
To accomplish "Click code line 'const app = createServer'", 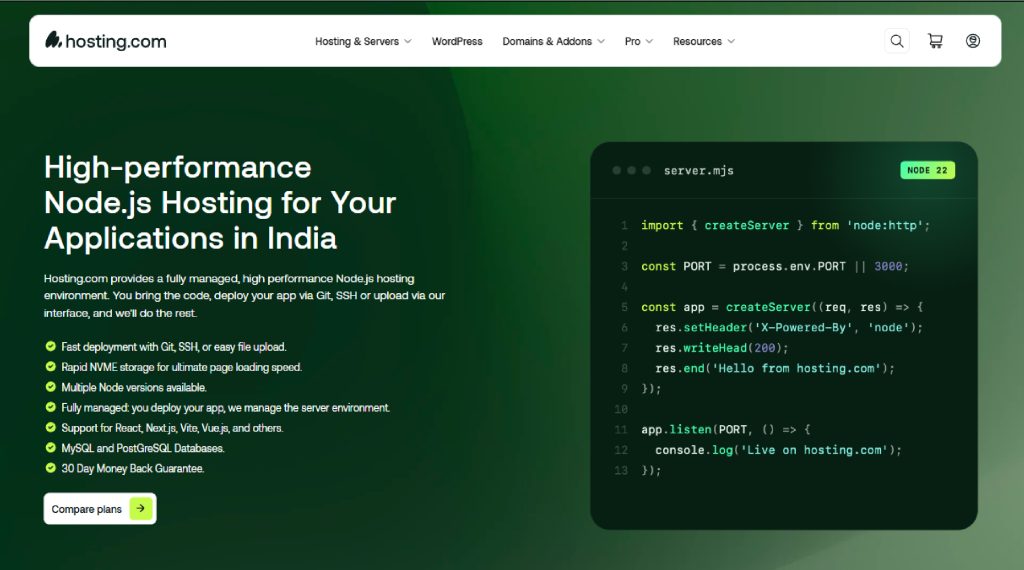I will tap(782, 307).
